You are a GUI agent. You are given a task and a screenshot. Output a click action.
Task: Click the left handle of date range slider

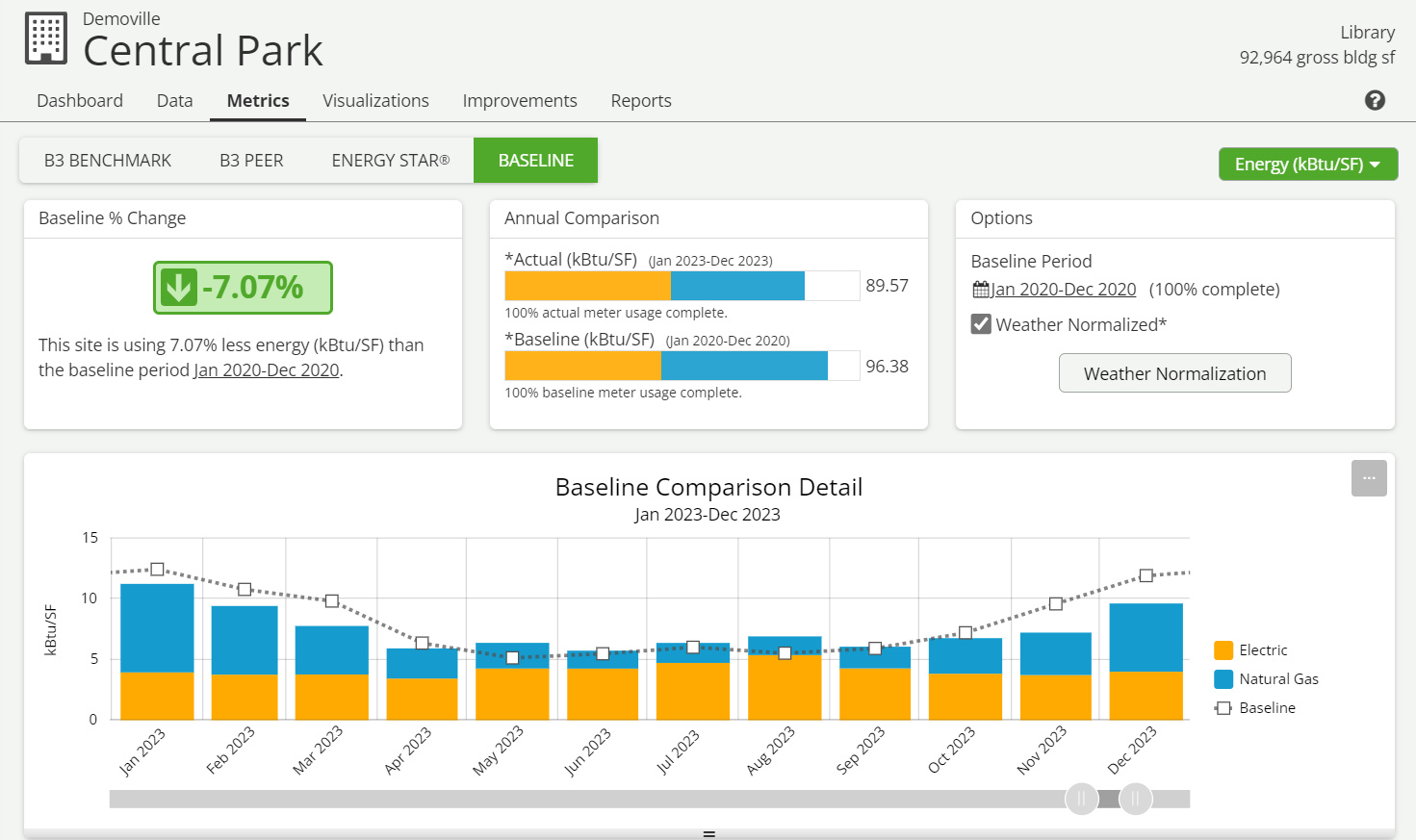pyautogui.click(x=1081, y=799)
